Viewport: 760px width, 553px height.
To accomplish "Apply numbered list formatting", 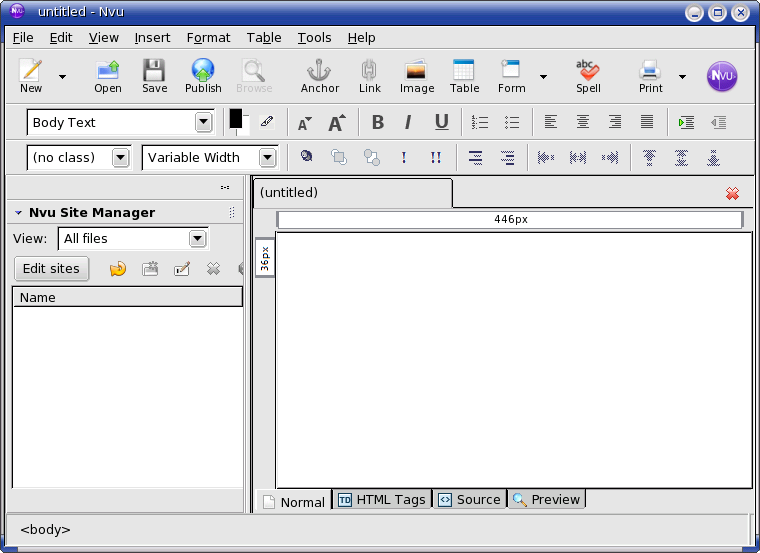I will coord(480,122).
